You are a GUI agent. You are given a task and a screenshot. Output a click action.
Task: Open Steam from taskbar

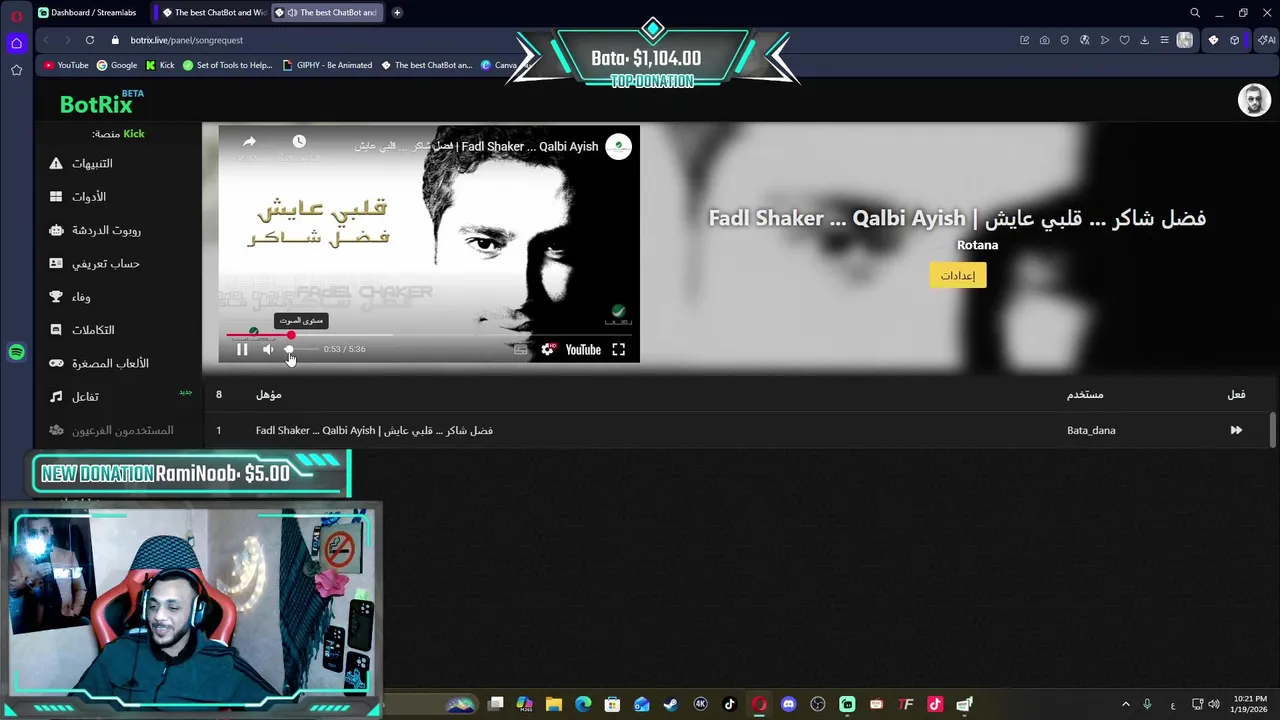[671, 704]
